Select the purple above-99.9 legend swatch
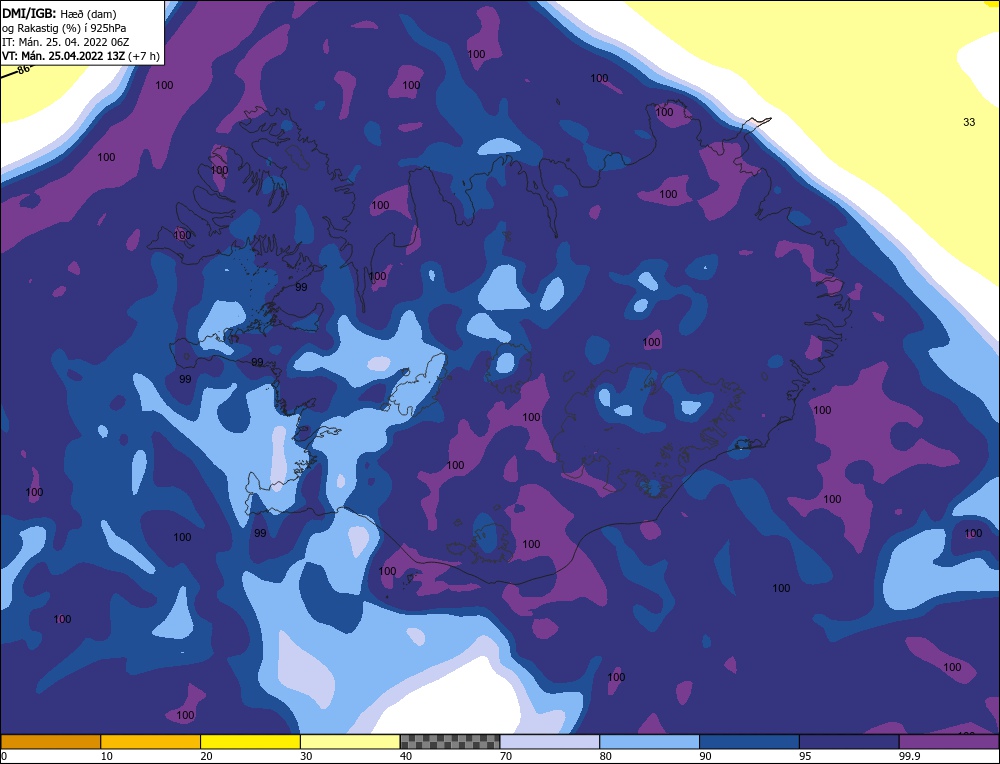1000x764 pixels. coord(949,742)
